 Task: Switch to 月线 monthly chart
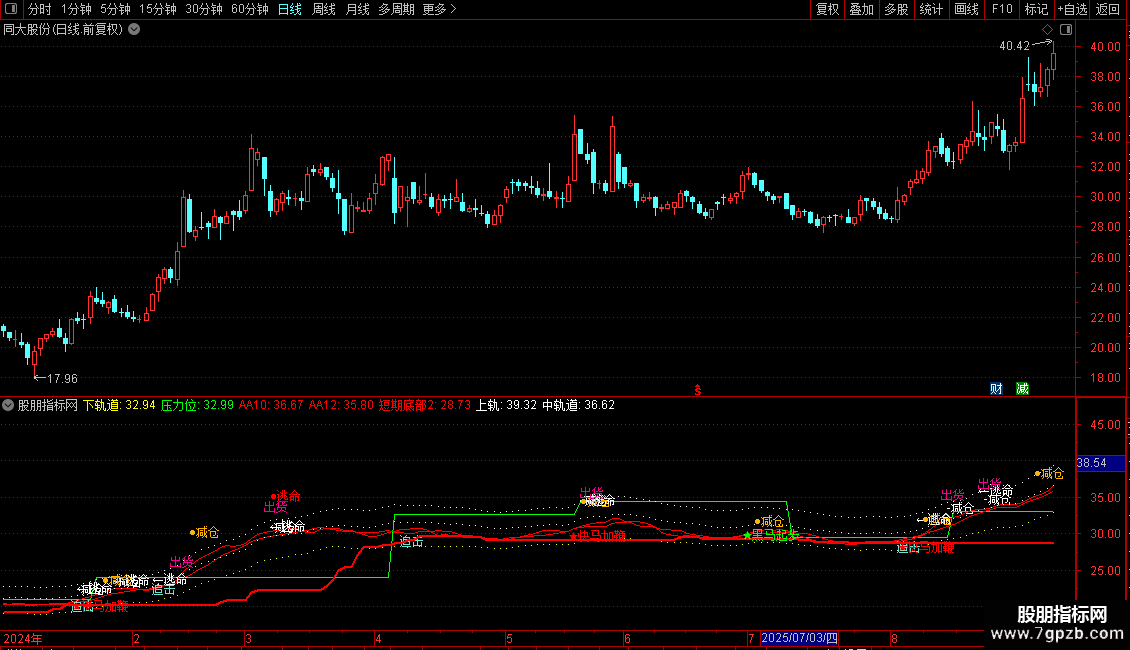coord(357,9)
